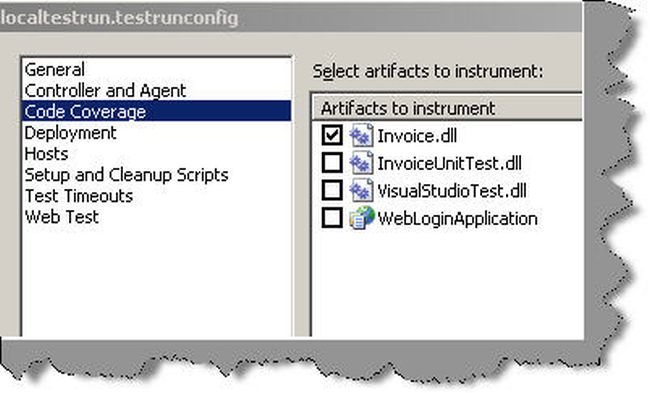This screenshot has height=393, width=650.
Task: Go to Setup and Cleanup Scripts
Action: coord(126,175)
